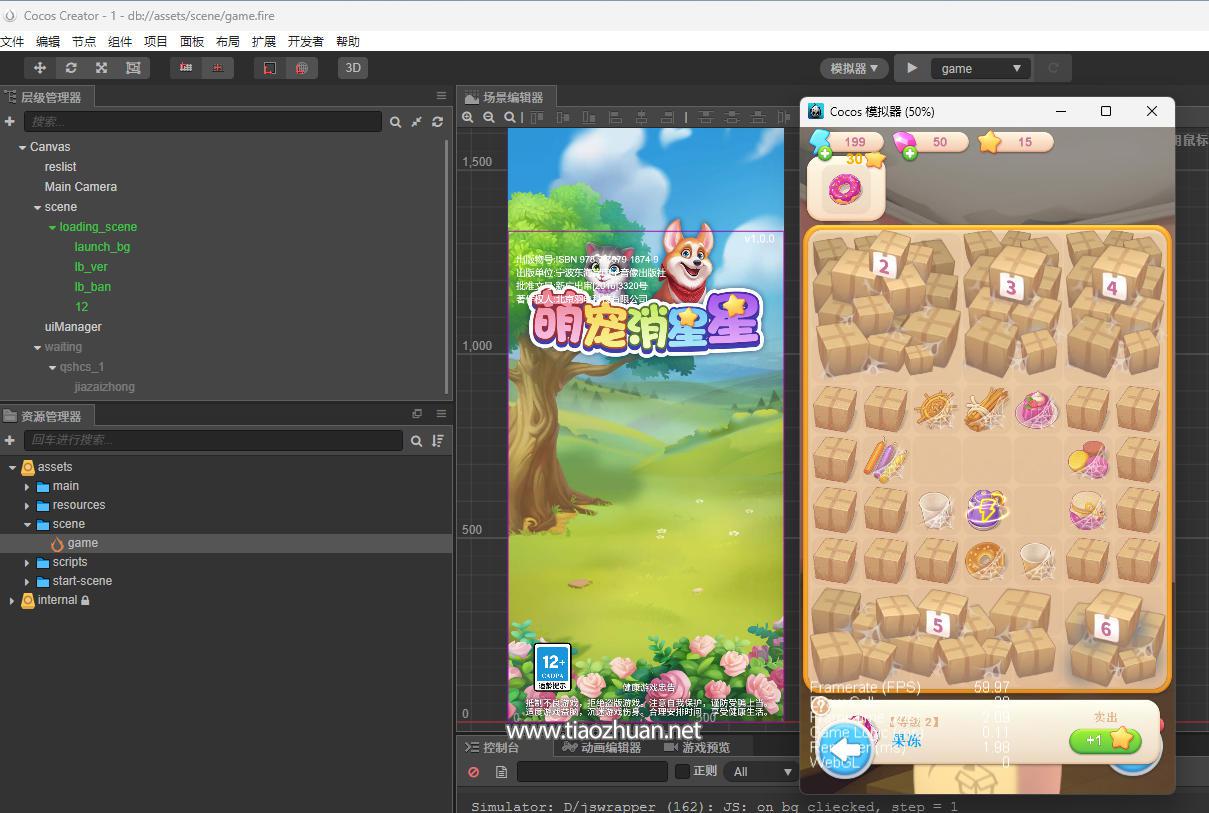Click the assets sort order icon
The width and height of the screenshot is (1209, 813).
tap(438, 440)
